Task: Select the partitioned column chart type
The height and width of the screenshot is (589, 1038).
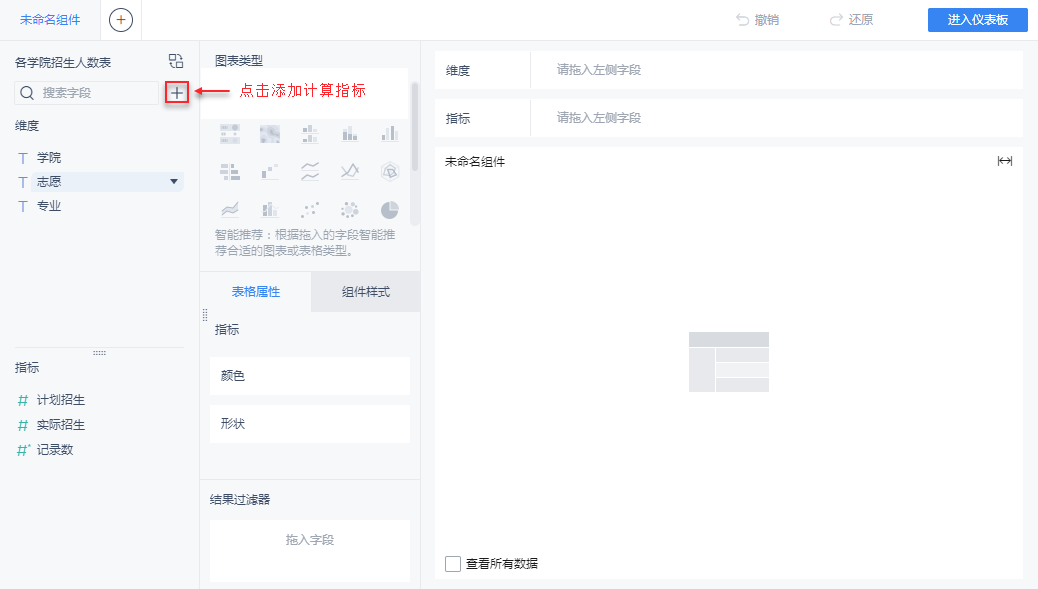Action: click(x=310, y=134)
